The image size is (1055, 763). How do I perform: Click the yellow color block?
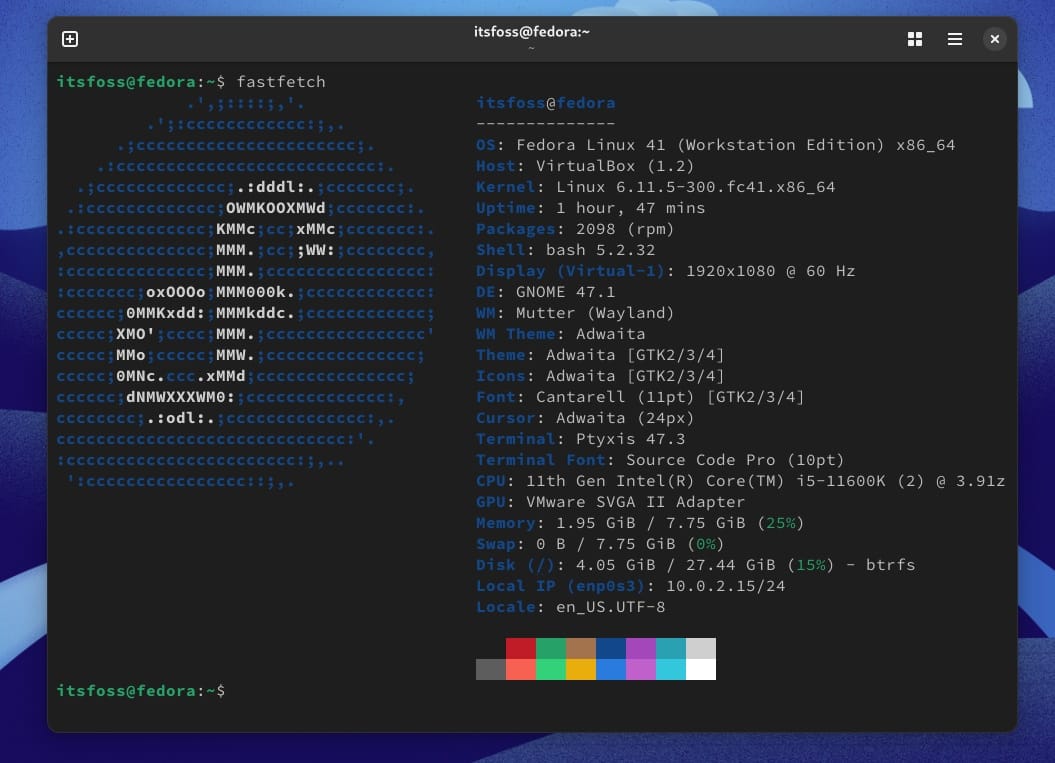(x=581, y=670)
